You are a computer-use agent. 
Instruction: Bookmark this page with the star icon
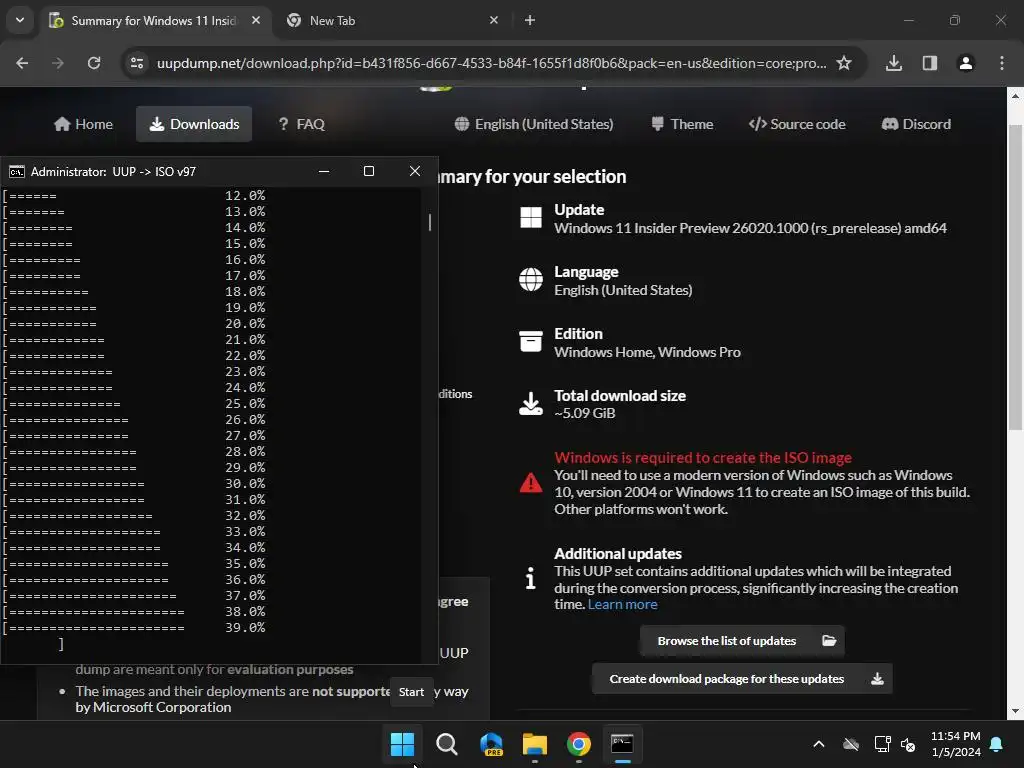point(844,63)
